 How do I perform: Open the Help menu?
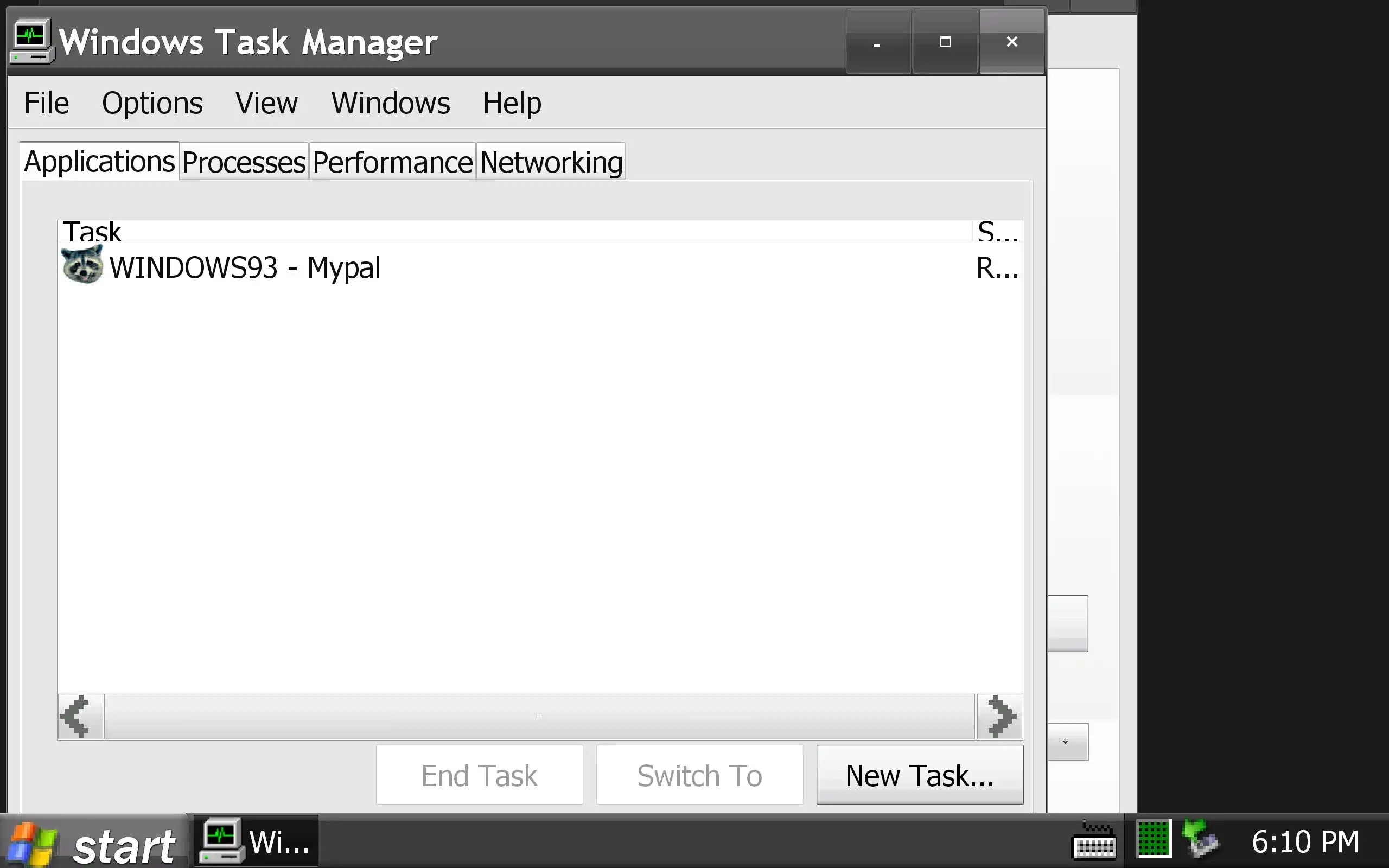512,103
